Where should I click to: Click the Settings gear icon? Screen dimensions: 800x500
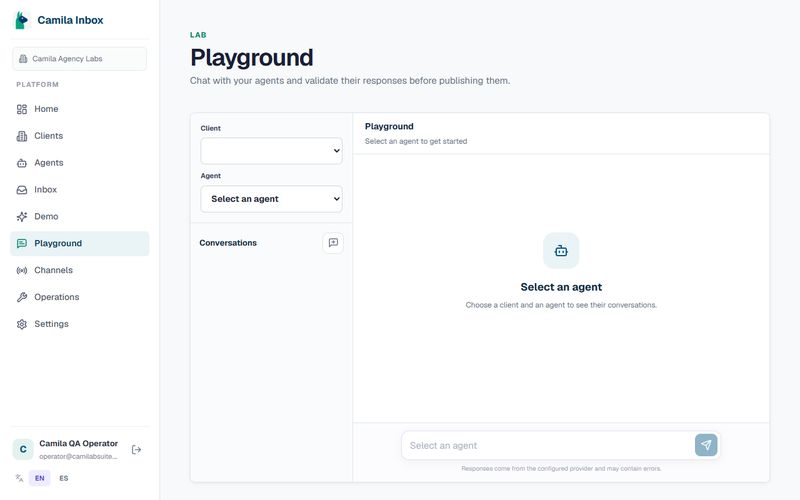pyautogui.click(x=22, y=324)
